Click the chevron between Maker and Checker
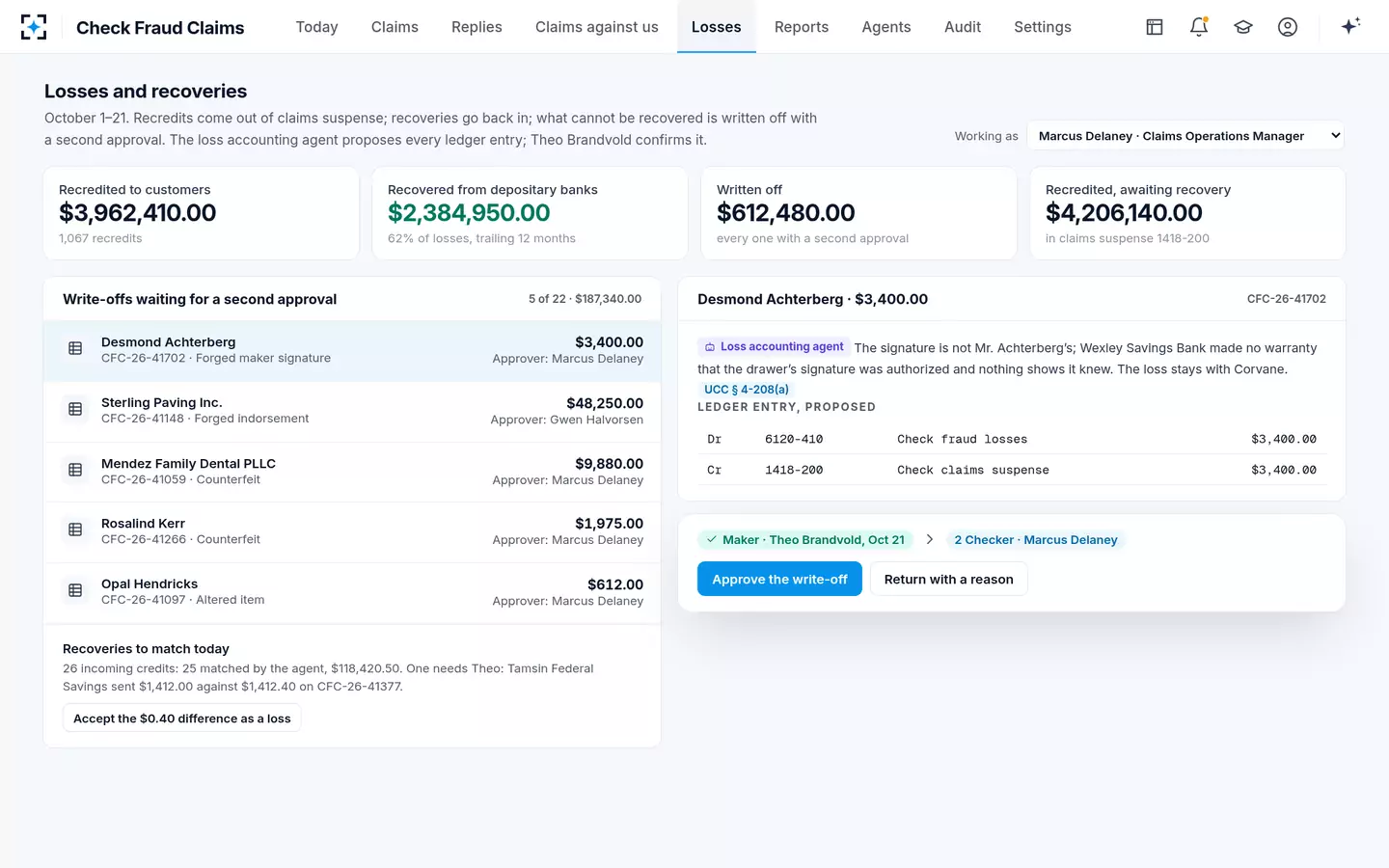Screen dimensions: 1389x868 (x=930, y=539)
